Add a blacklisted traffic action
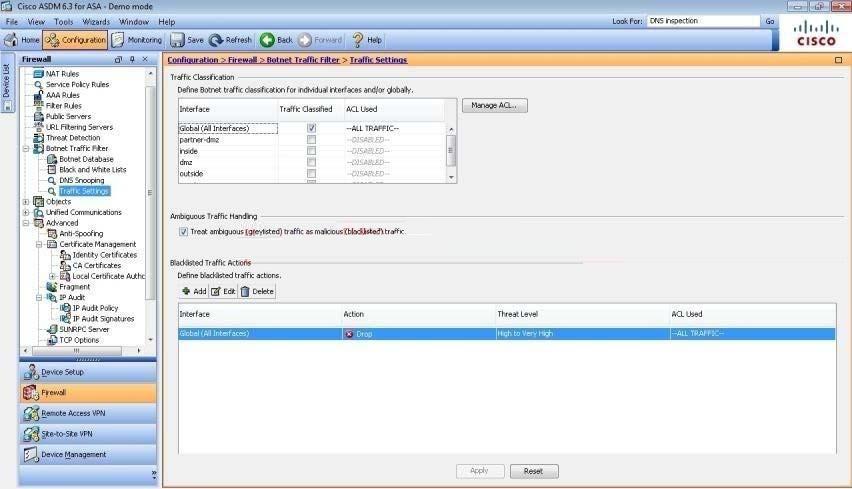The height and width of the screenshot is (489, 852). (194, 292)
